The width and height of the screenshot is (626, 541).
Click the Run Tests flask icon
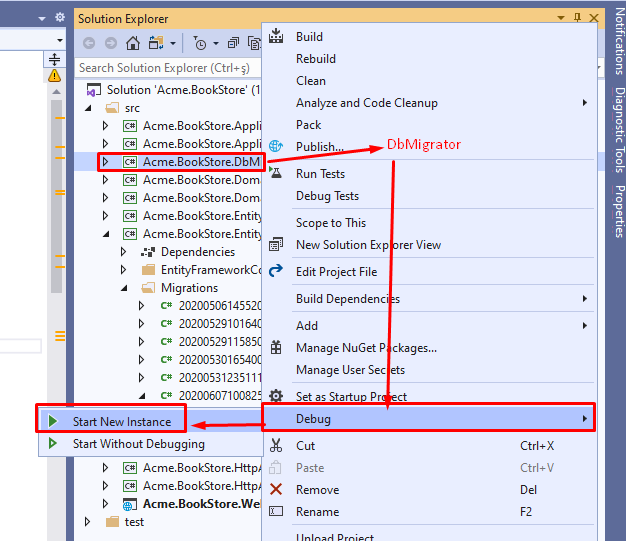276,174
